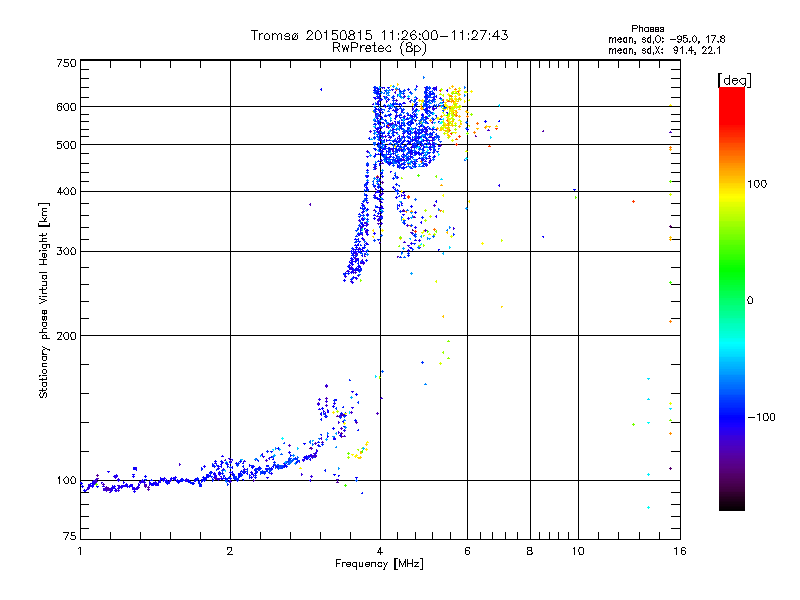Click the 'Stationary phase Virtual Height [km]' axis label
800x600 pixels.
click(44, 301)
